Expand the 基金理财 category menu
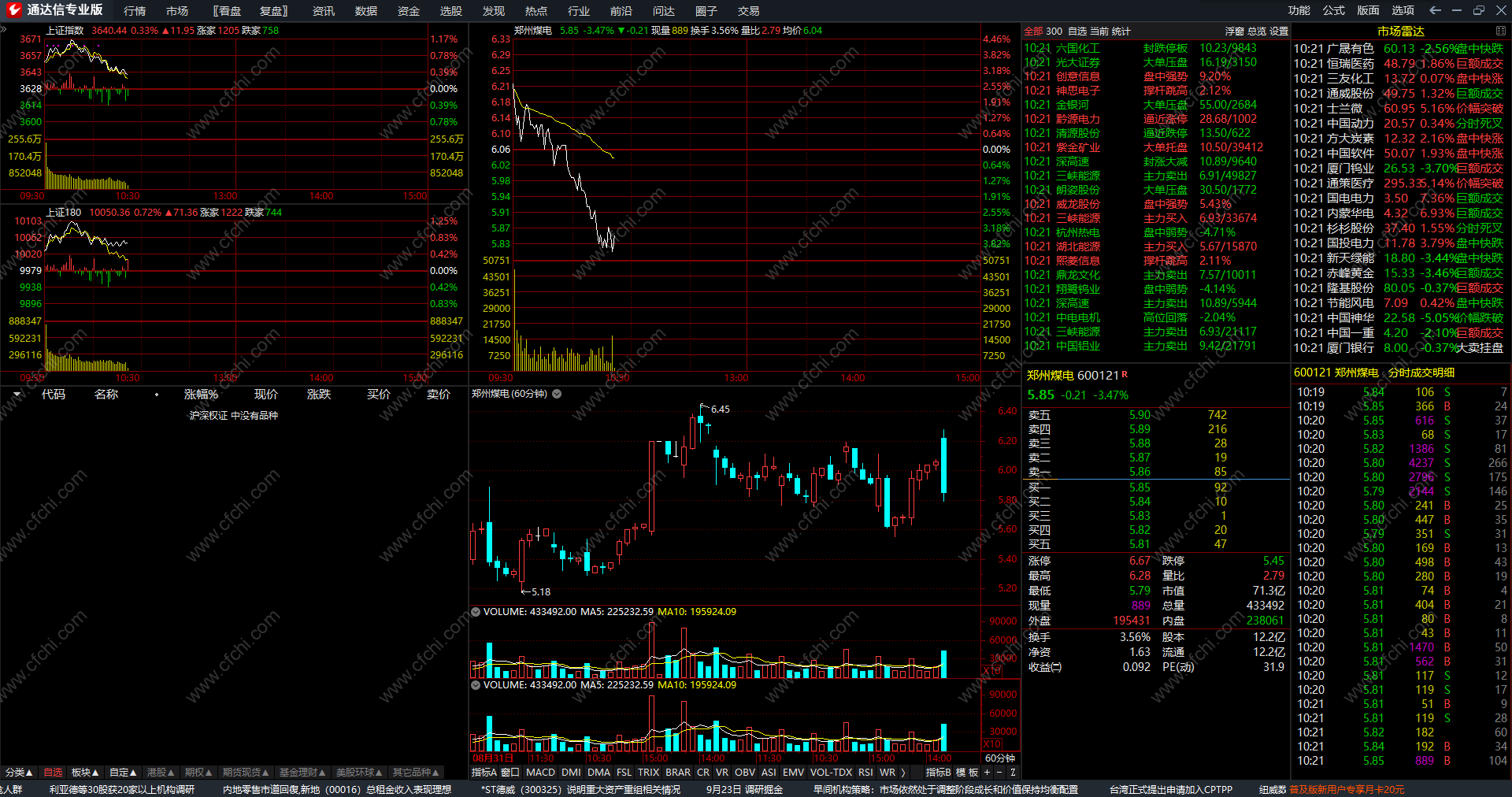Viewport: 1512px width, 797px height. tap(302, 773)
